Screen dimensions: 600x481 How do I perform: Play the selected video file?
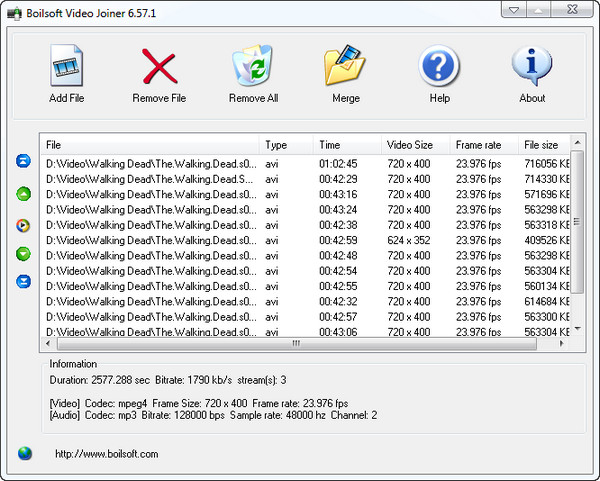23,225
